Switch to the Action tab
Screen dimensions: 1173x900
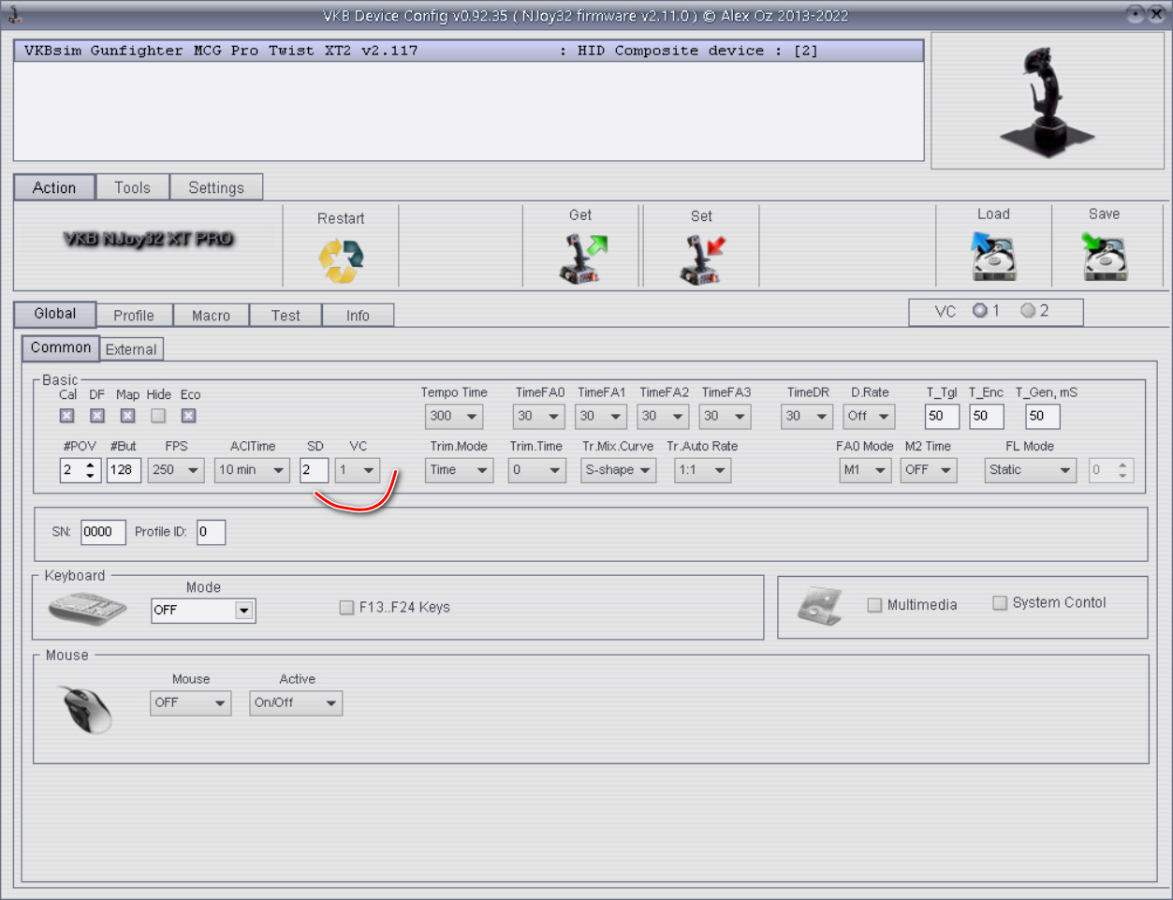54,188
